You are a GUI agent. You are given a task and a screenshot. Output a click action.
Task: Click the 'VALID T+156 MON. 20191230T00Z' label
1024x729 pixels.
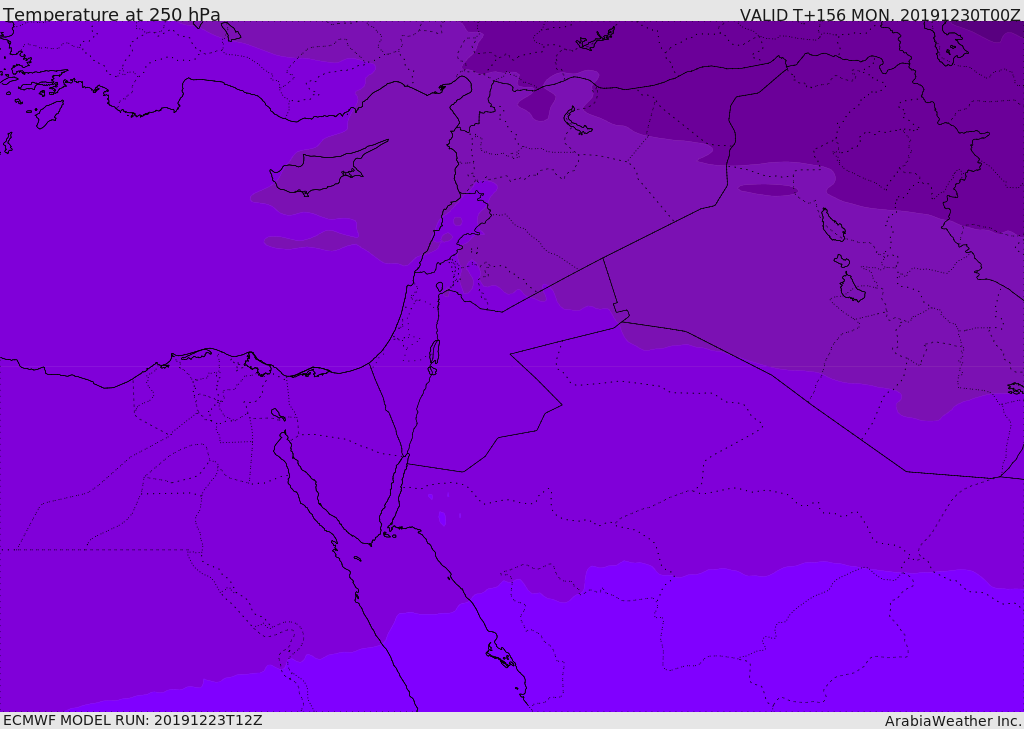(x=880, y=15)
